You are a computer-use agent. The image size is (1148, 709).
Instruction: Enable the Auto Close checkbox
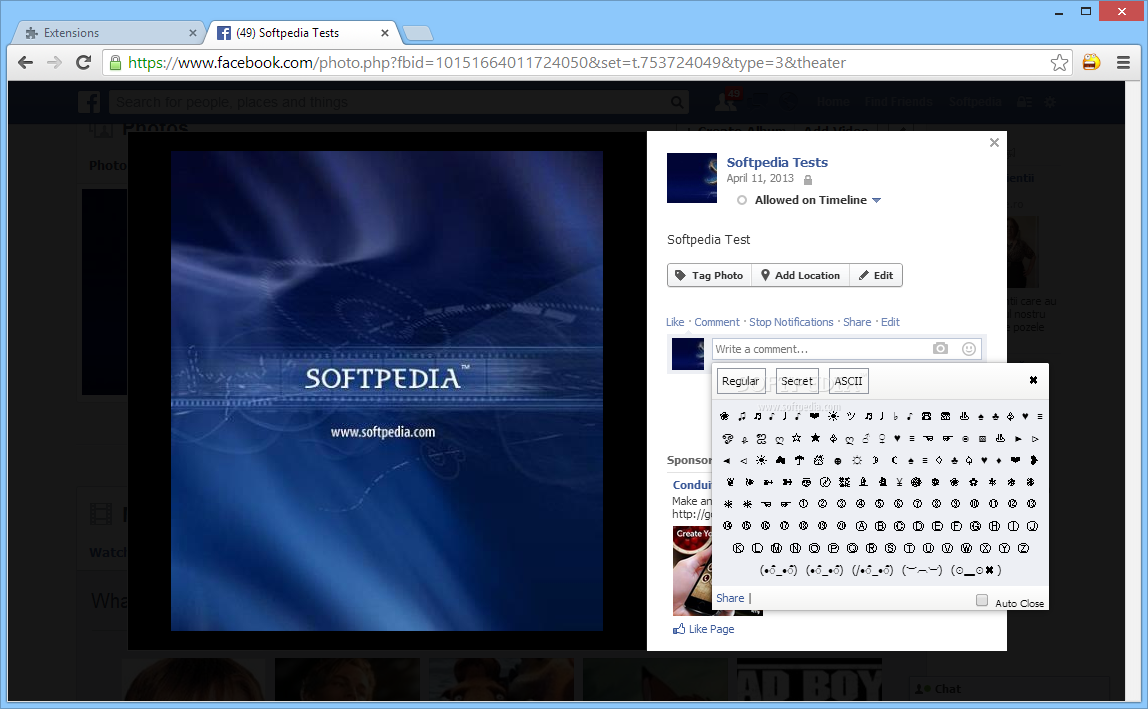pyautogui.click(x=982, y=600)
